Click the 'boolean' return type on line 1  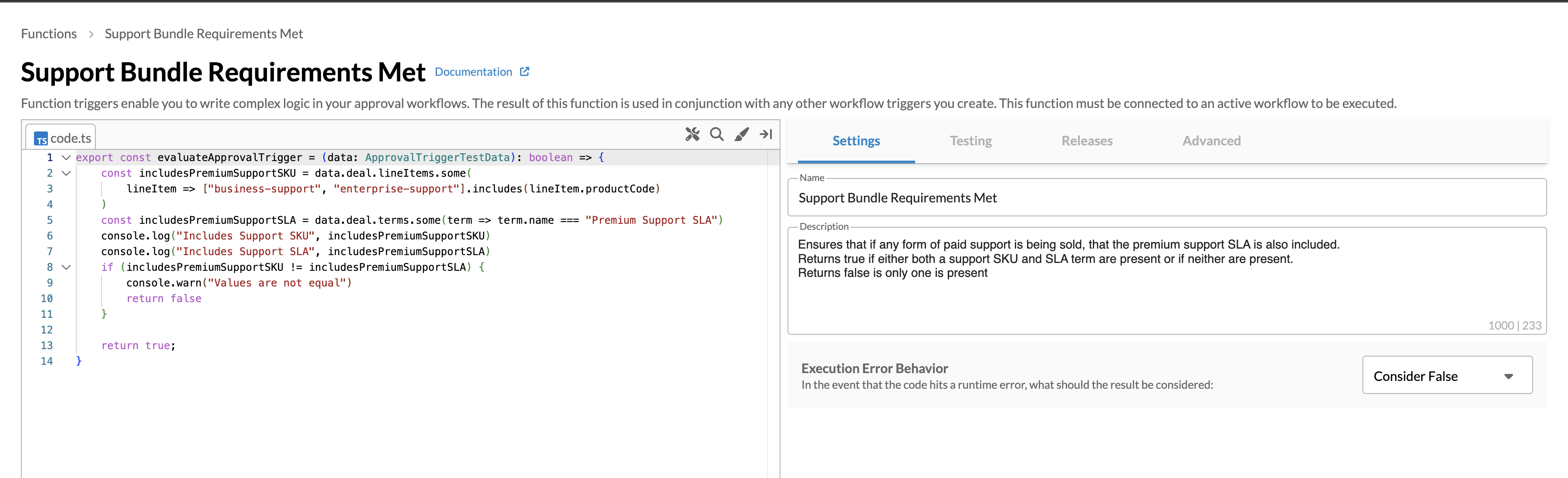click(x=550, y=158)
